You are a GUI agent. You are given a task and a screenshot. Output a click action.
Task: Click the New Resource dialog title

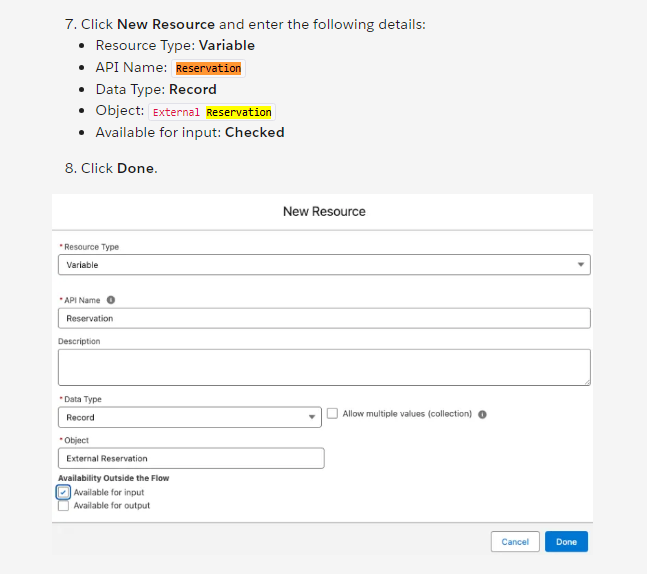[324, 212]
